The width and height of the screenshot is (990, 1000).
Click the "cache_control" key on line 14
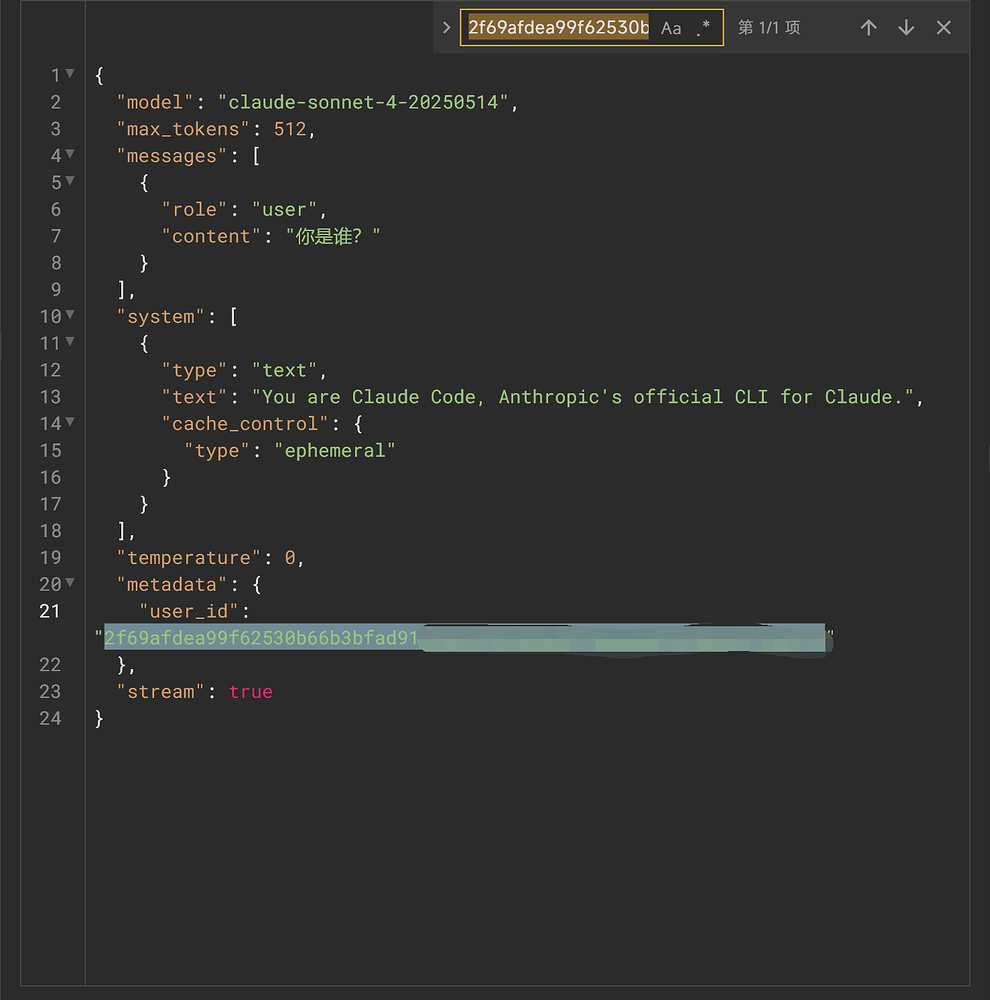pyautogui.click(x=245, y=423)
